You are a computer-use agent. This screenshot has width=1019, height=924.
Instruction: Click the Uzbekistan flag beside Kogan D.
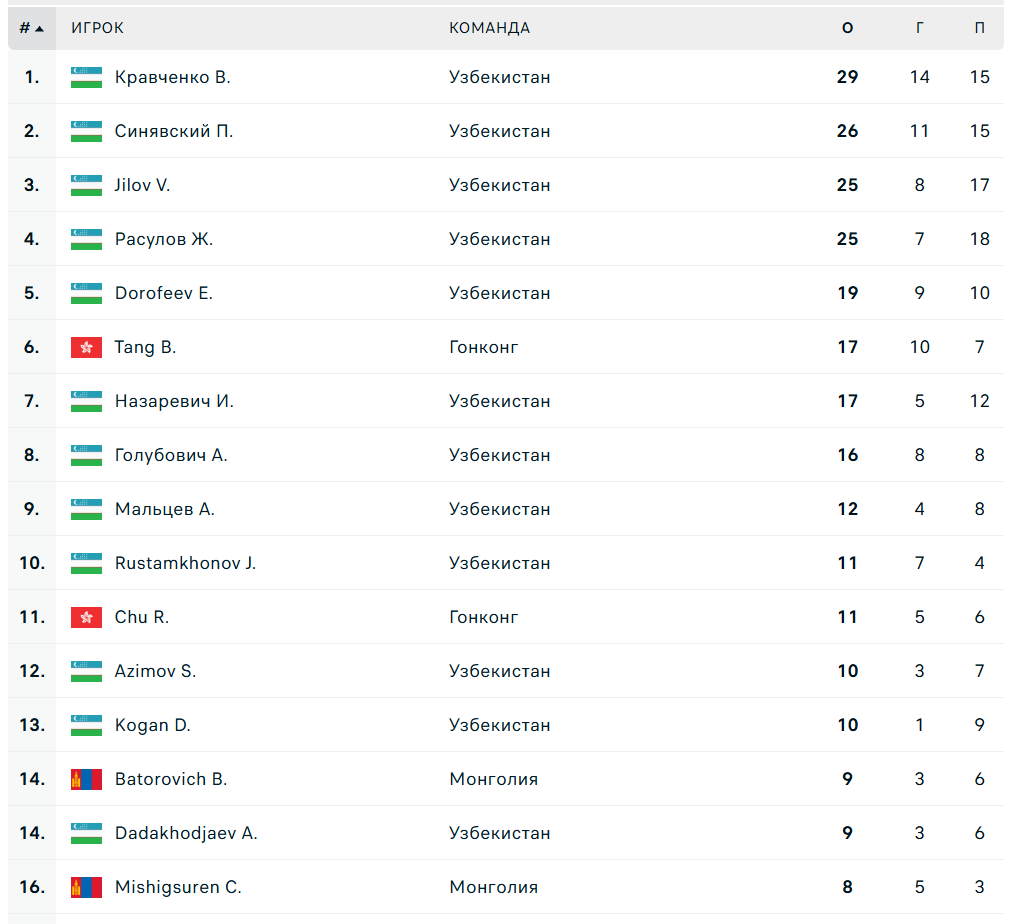click(x=86, y=725)
